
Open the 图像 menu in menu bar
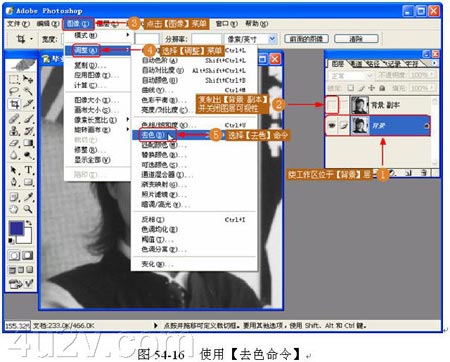[78, 24]
